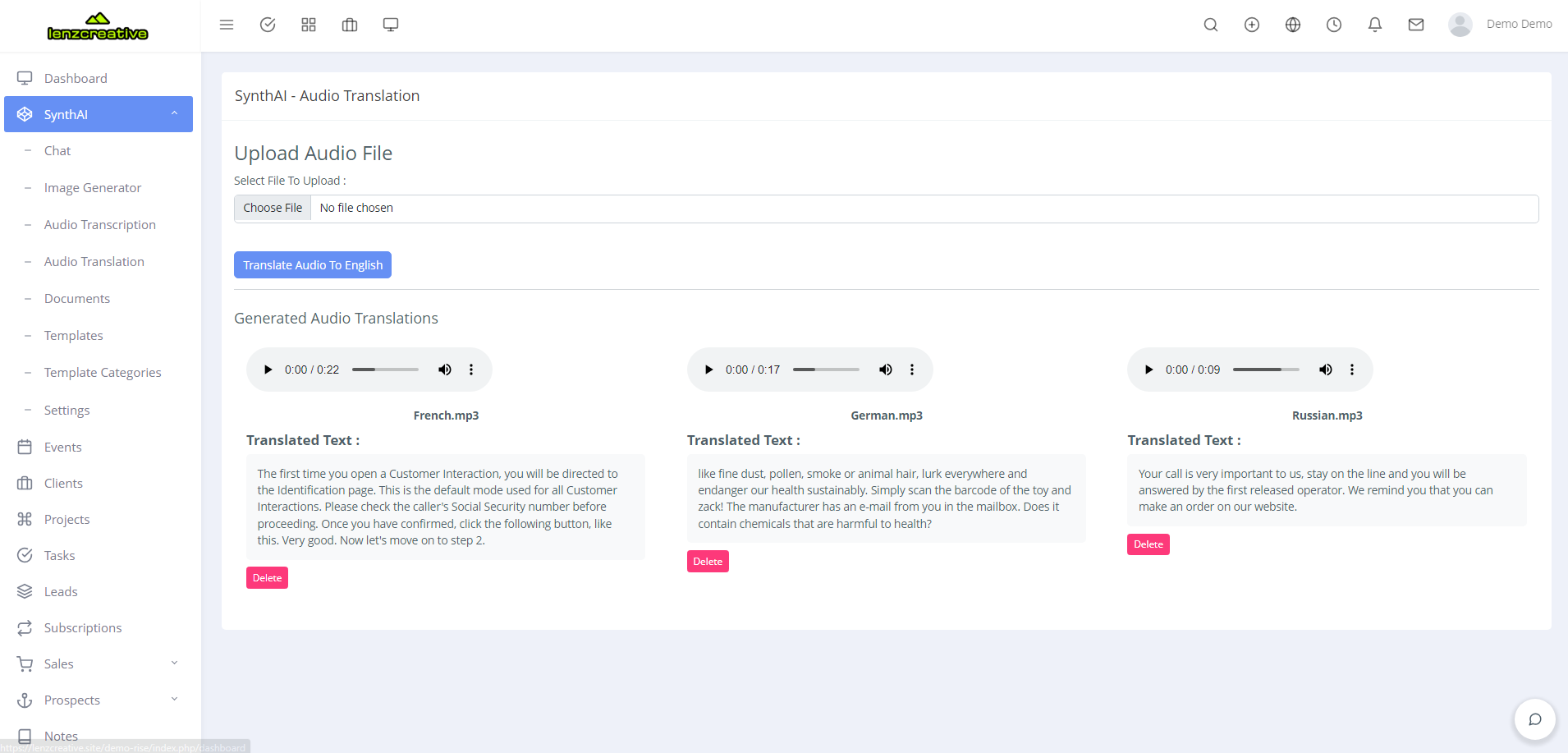
Task: Open Chat under SynthAI
Action: click(x=57, y=150)
